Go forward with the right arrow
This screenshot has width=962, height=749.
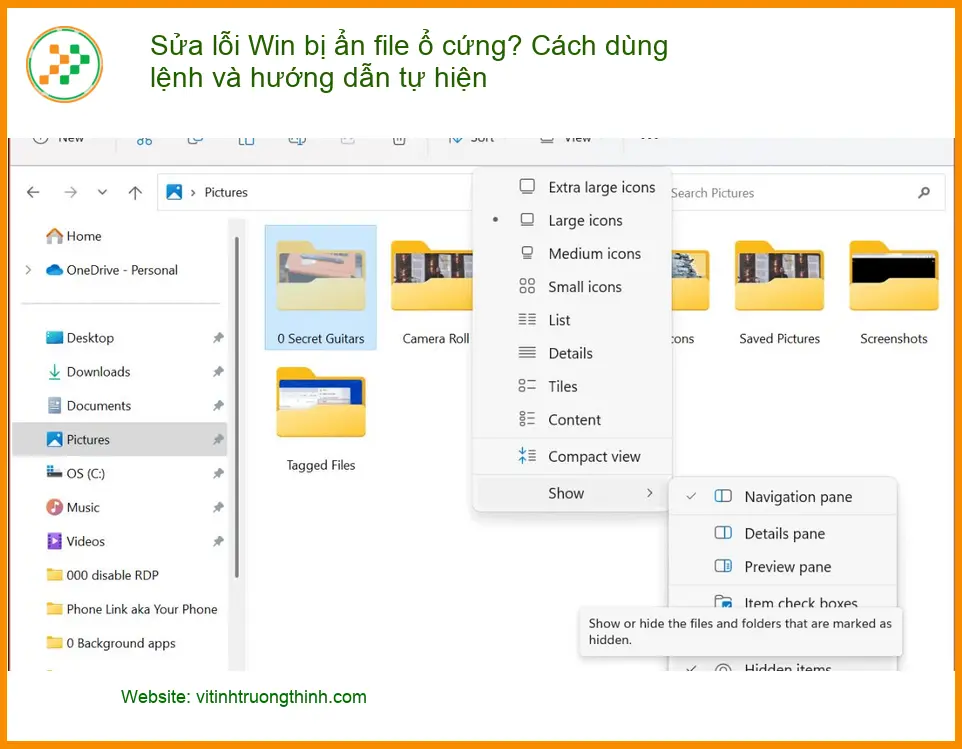point(71,193)
